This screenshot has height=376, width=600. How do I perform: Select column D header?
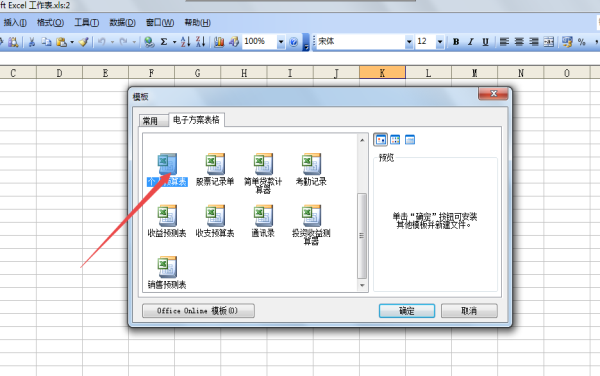click(x=59, y=72)
